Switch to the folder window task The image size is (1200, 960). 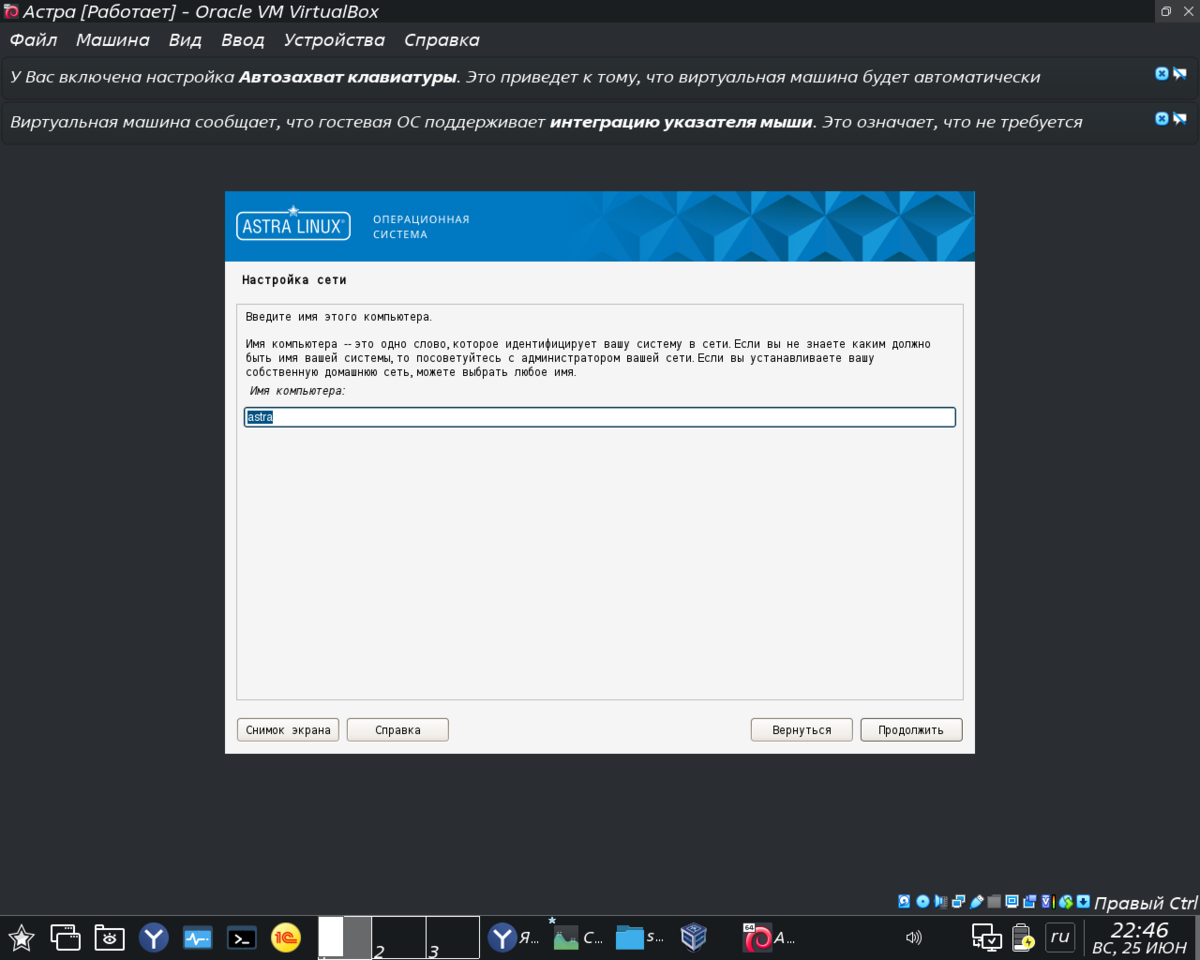[641, 937]
